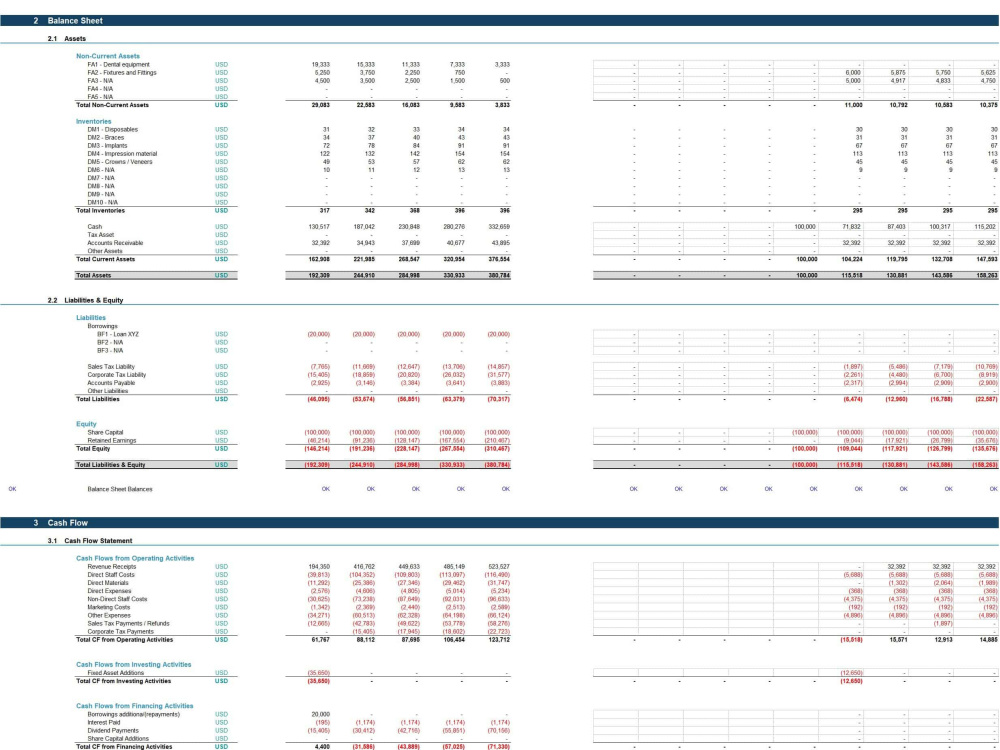
Task: Click the 2.2 Liabilities & Equity heading
Action: [85, 300]
